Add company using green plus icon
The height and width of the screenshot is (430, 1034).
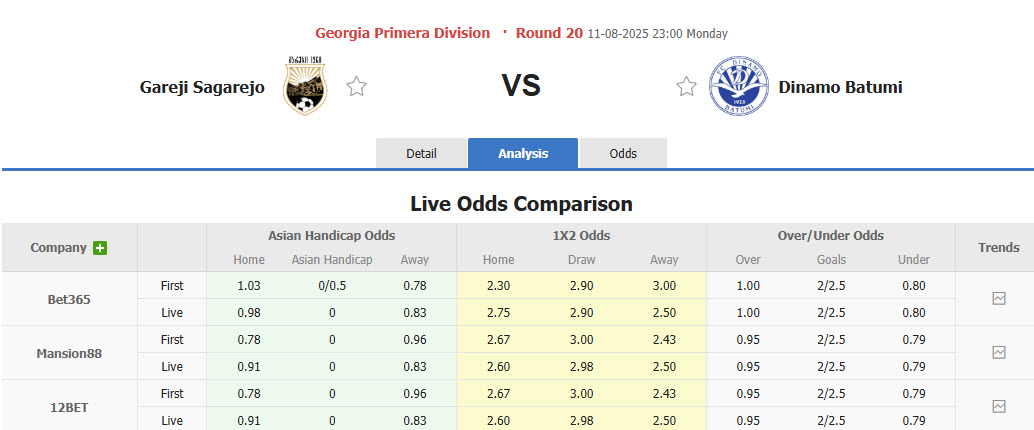[x=100, y=248]
